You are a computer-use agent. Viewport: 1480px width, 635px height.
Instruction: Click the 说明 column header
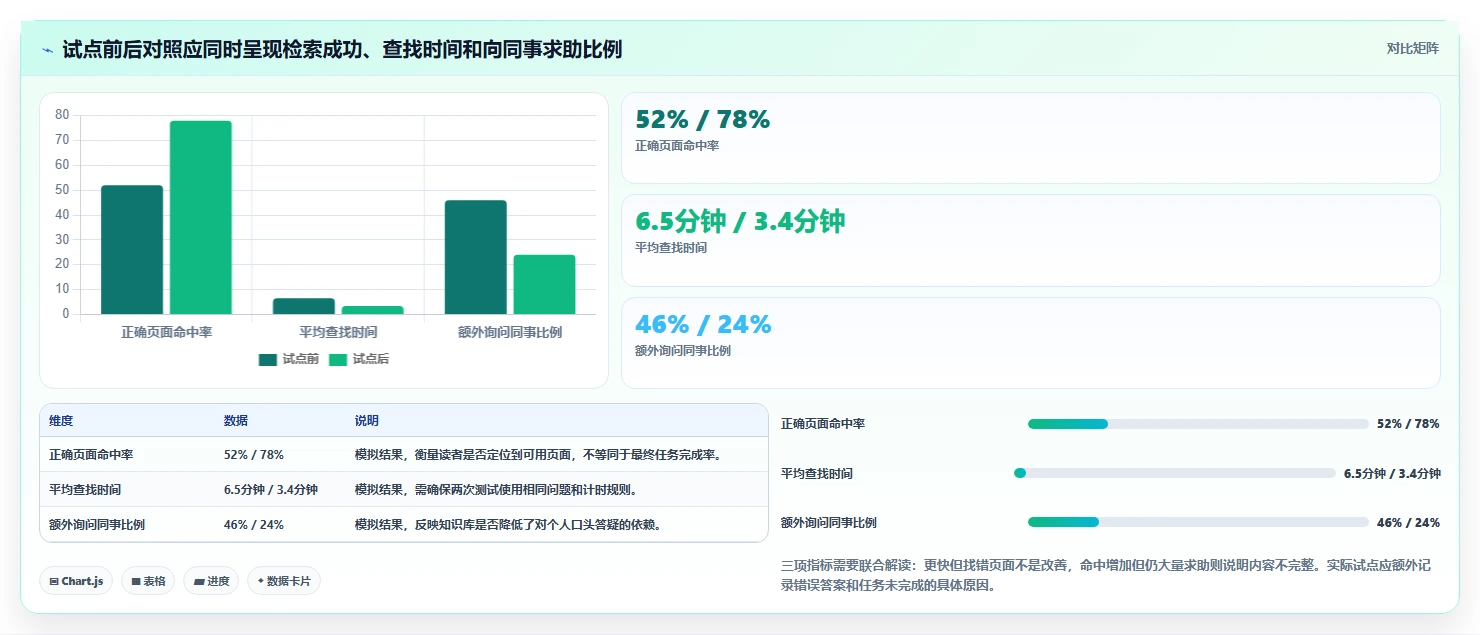click(x=367, y=421)
